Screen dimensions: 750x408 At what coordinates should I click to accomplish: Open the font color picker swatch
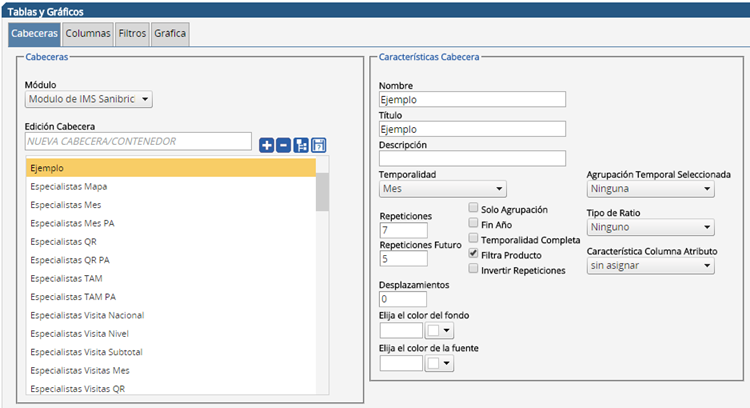[439, 364]
